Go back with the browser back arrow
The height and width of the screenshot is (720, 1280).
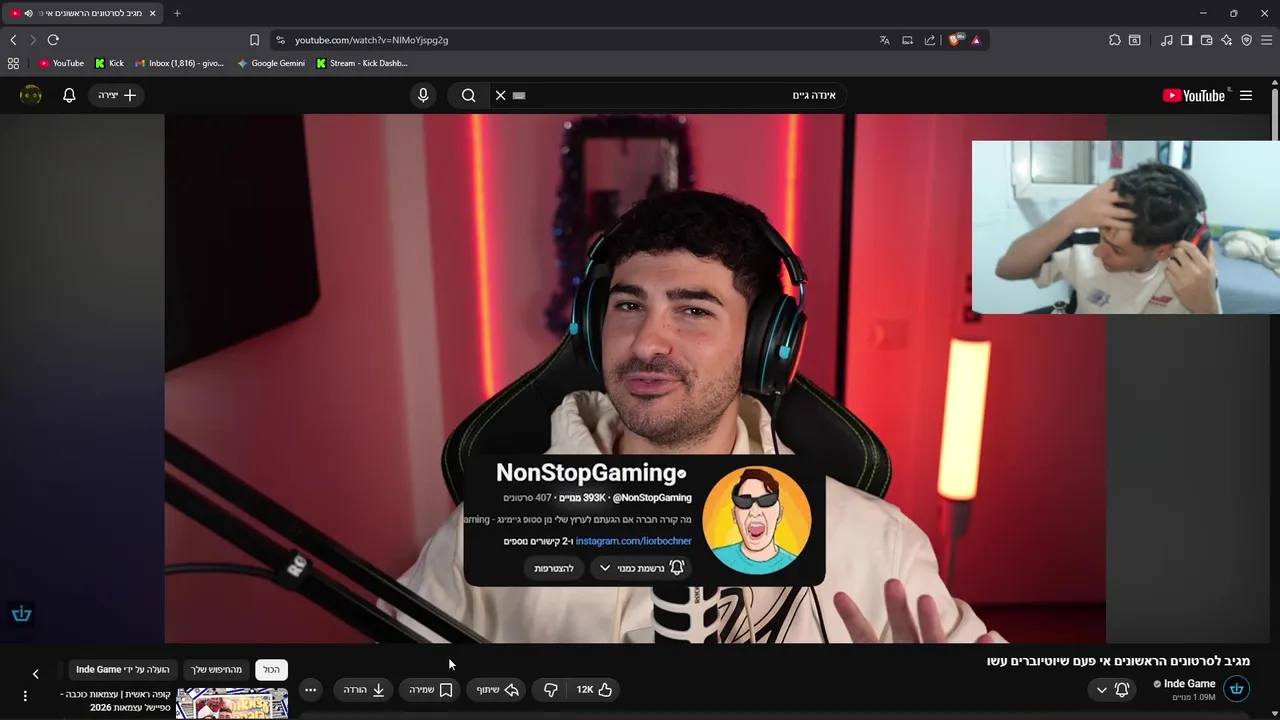coord(13,40)
